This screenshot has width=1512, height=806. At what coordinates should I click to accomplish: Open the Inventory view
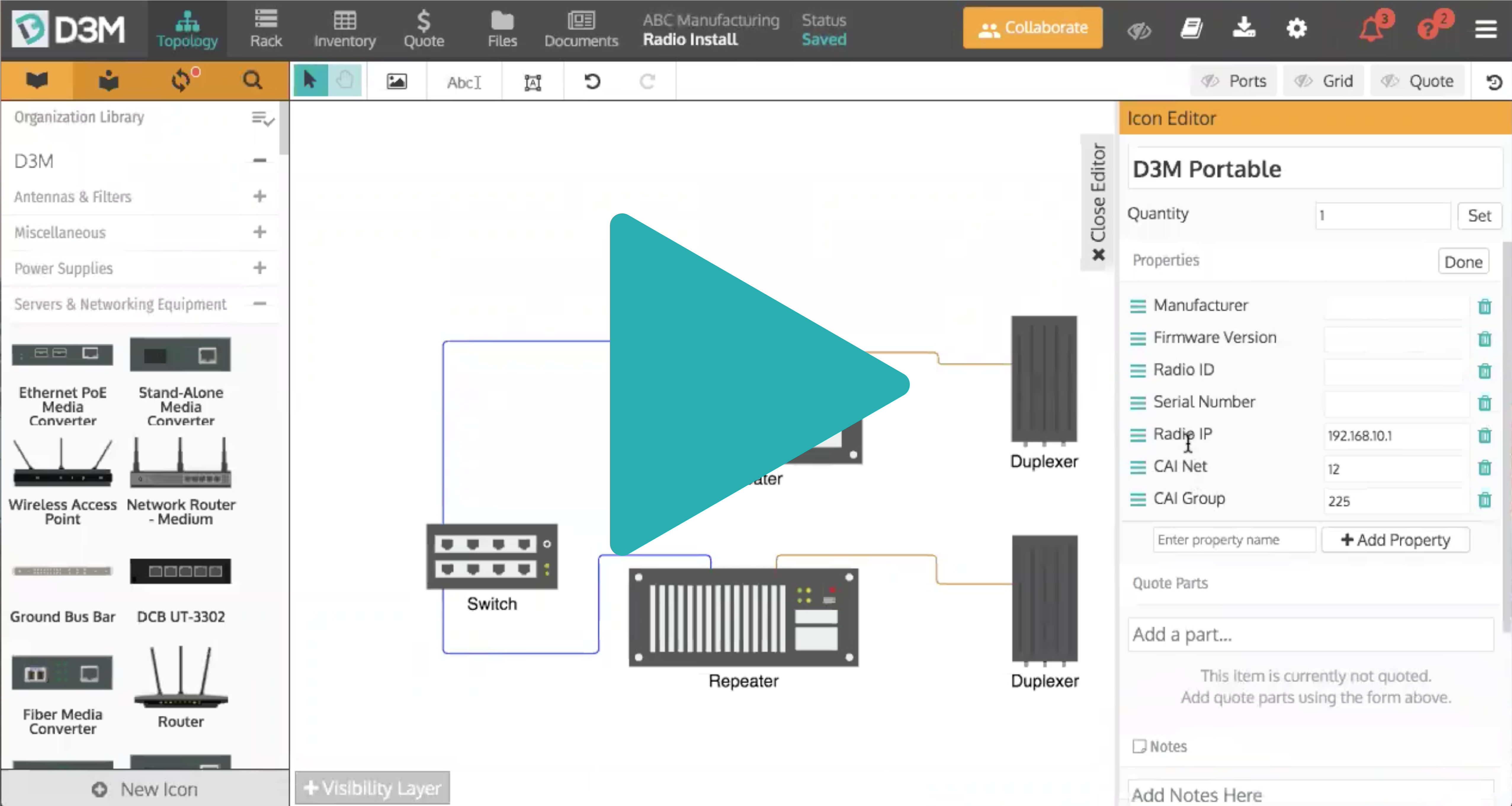click(x=344, y=28)
